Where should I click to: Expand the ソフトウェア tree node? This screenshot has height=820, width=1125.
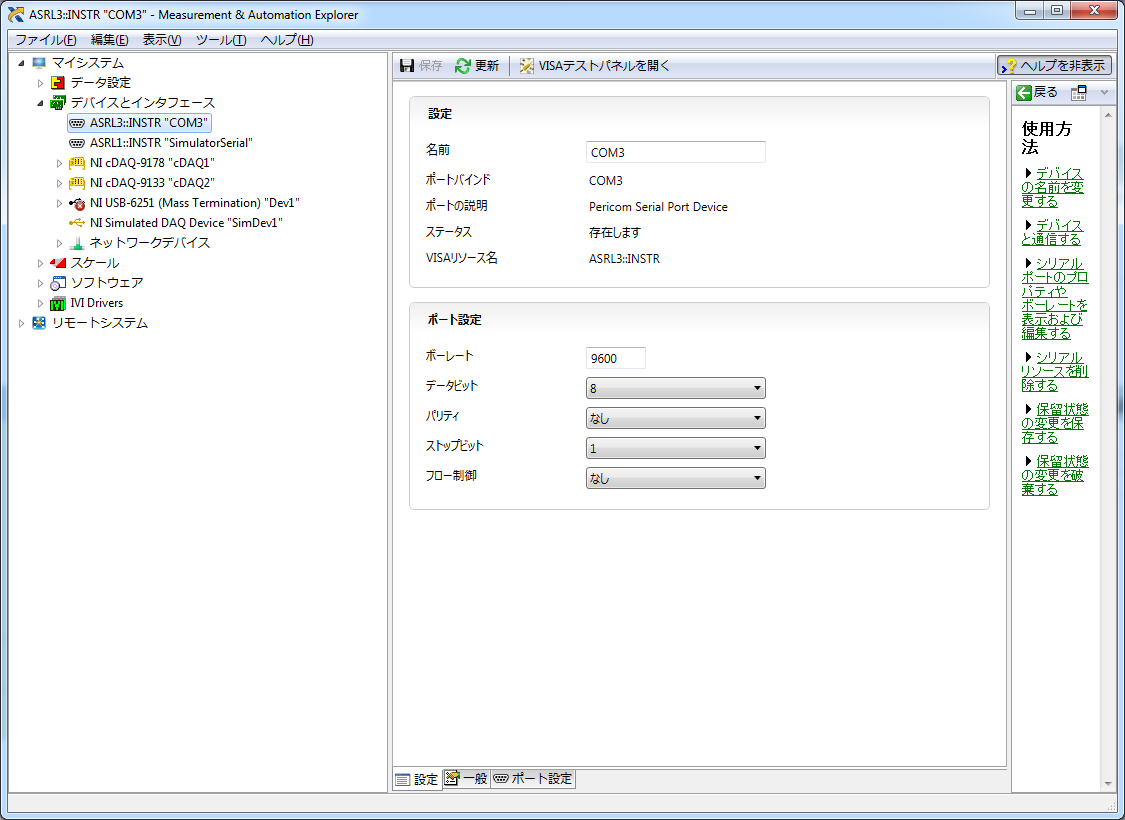point(40,283)
